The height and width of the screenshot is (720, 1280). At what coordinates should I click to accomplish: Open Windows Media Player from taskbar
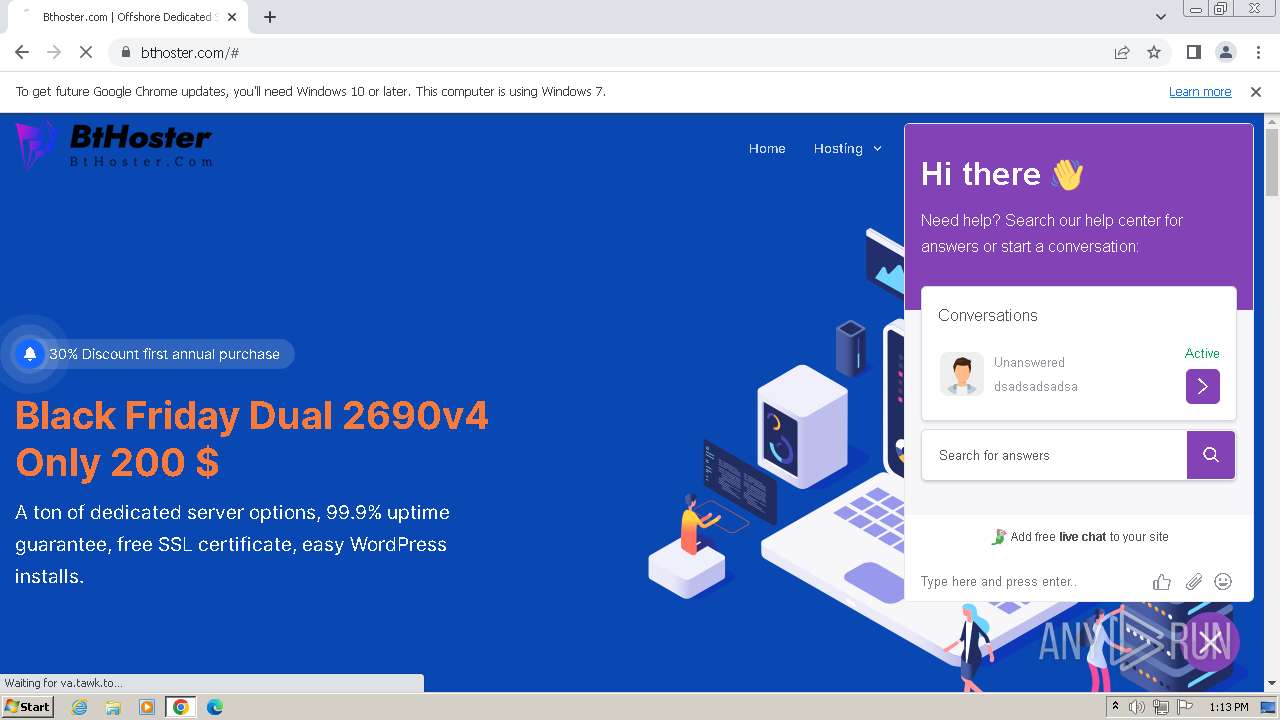(147, 707)
